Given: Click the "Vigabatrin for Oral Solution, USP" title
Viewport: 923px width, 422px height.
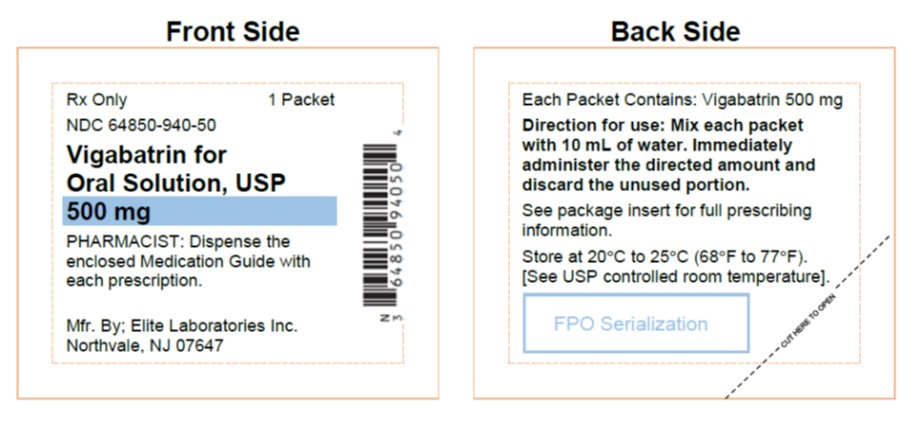Looking at the screenshot, I should (176, 169).
